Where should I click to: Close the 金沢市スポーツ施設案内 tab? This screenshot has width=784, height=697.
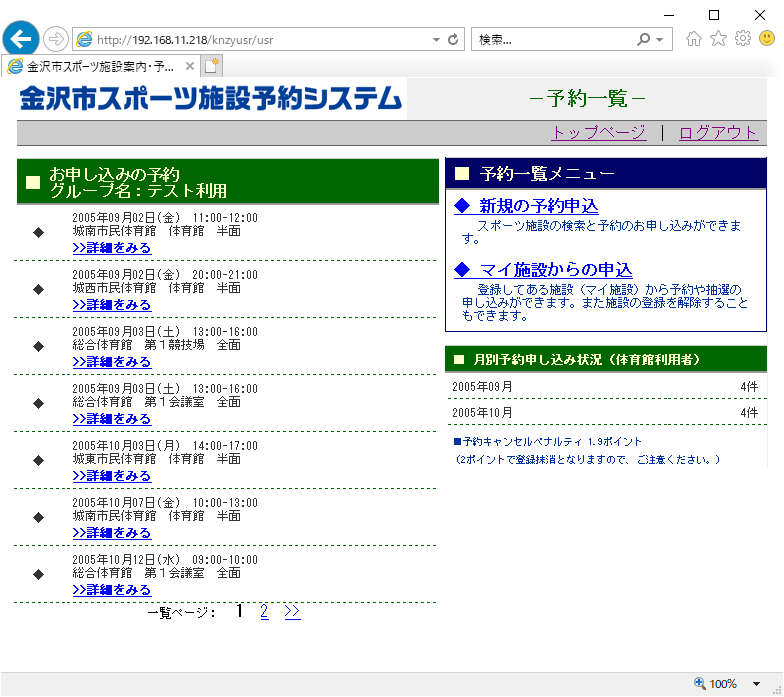click(x=190, y=66)
